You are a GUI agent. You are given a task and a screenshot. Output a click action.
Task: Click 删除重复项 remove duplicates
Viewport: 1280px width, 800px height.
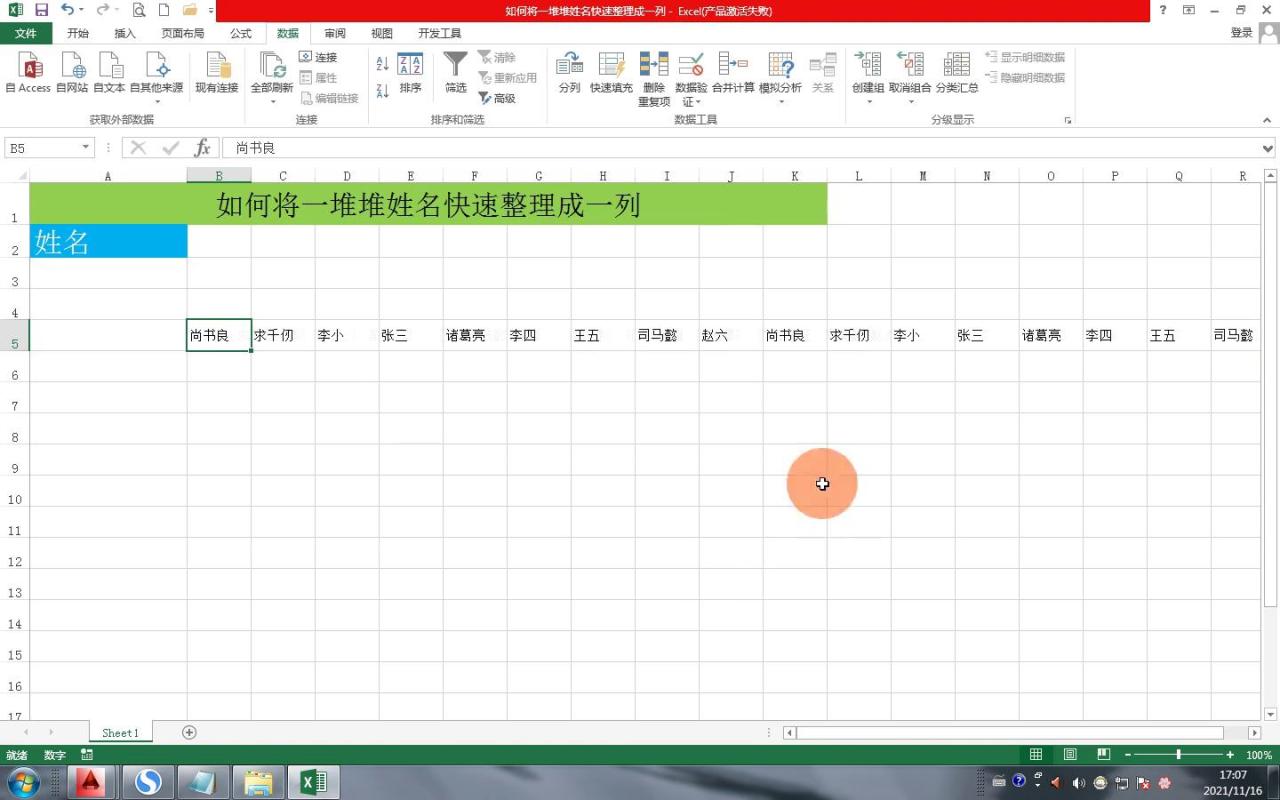coord(654,79)
